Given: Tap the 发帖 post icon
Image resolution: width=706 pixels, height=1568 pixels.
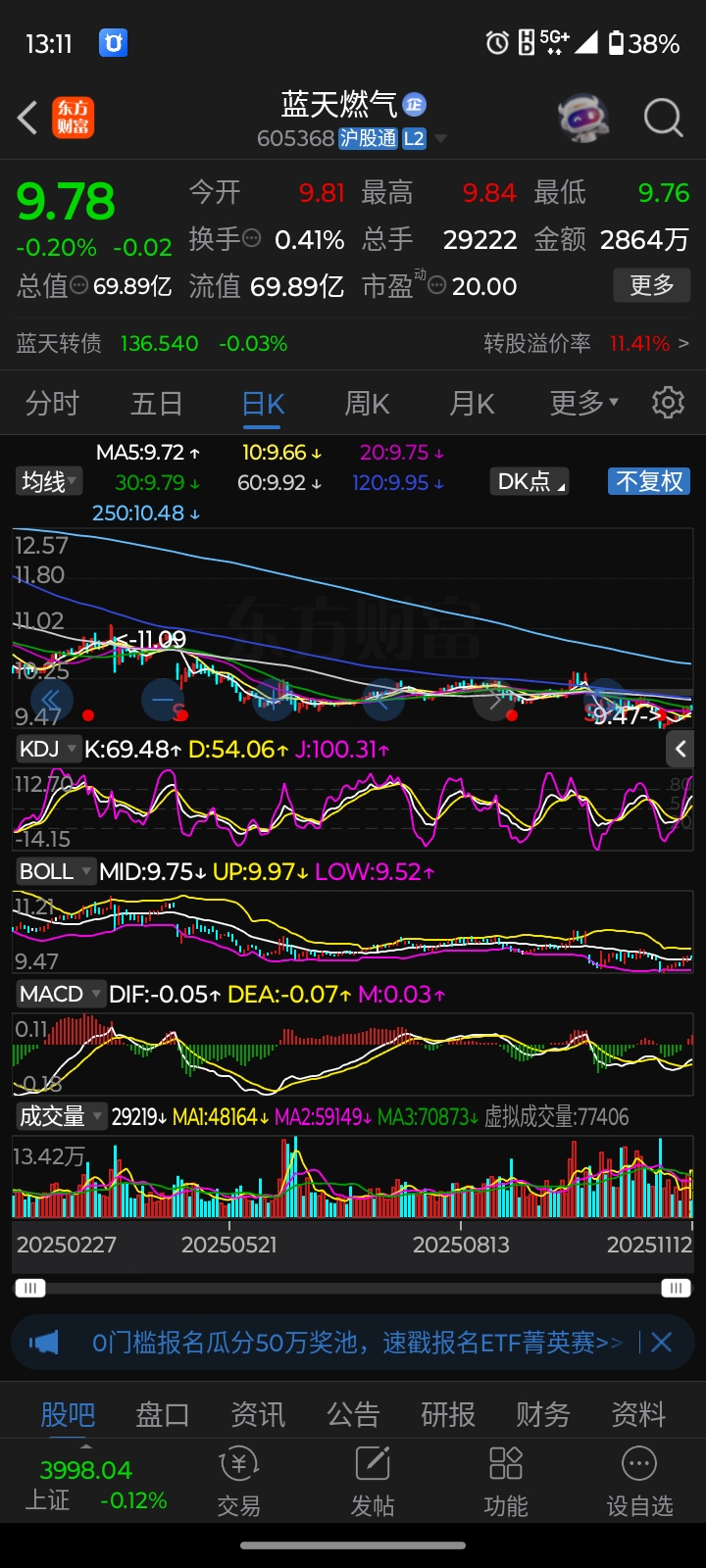Looking at the screenshot, I should click(373, 1481).
